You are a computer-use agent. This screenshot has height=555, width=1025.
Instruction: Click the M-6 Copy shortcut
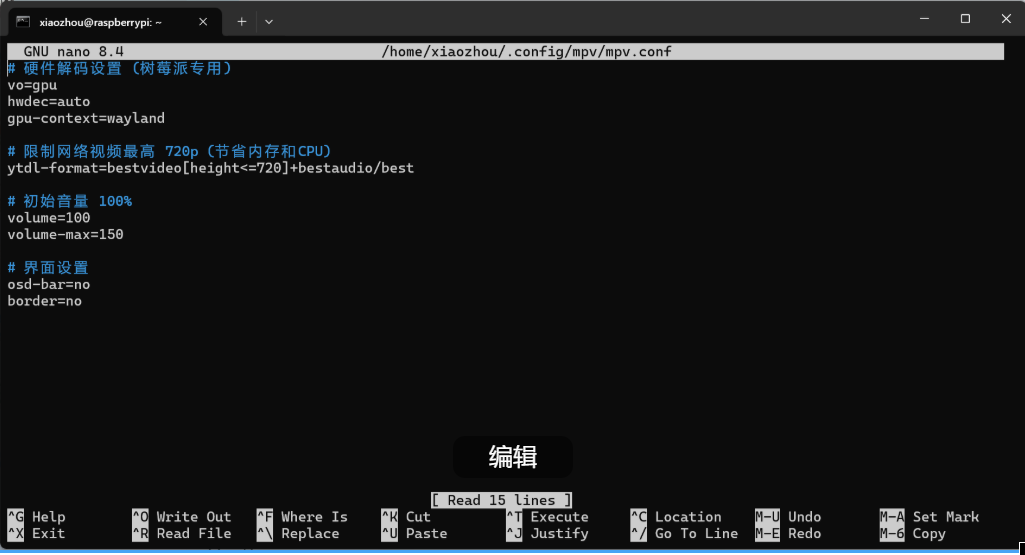[x=913, y=533]
